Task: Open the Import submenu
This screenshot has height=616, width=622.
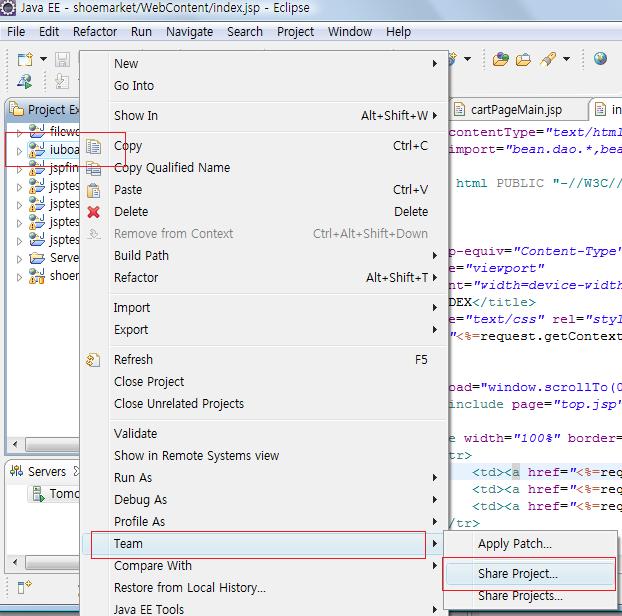Action: 264,308
